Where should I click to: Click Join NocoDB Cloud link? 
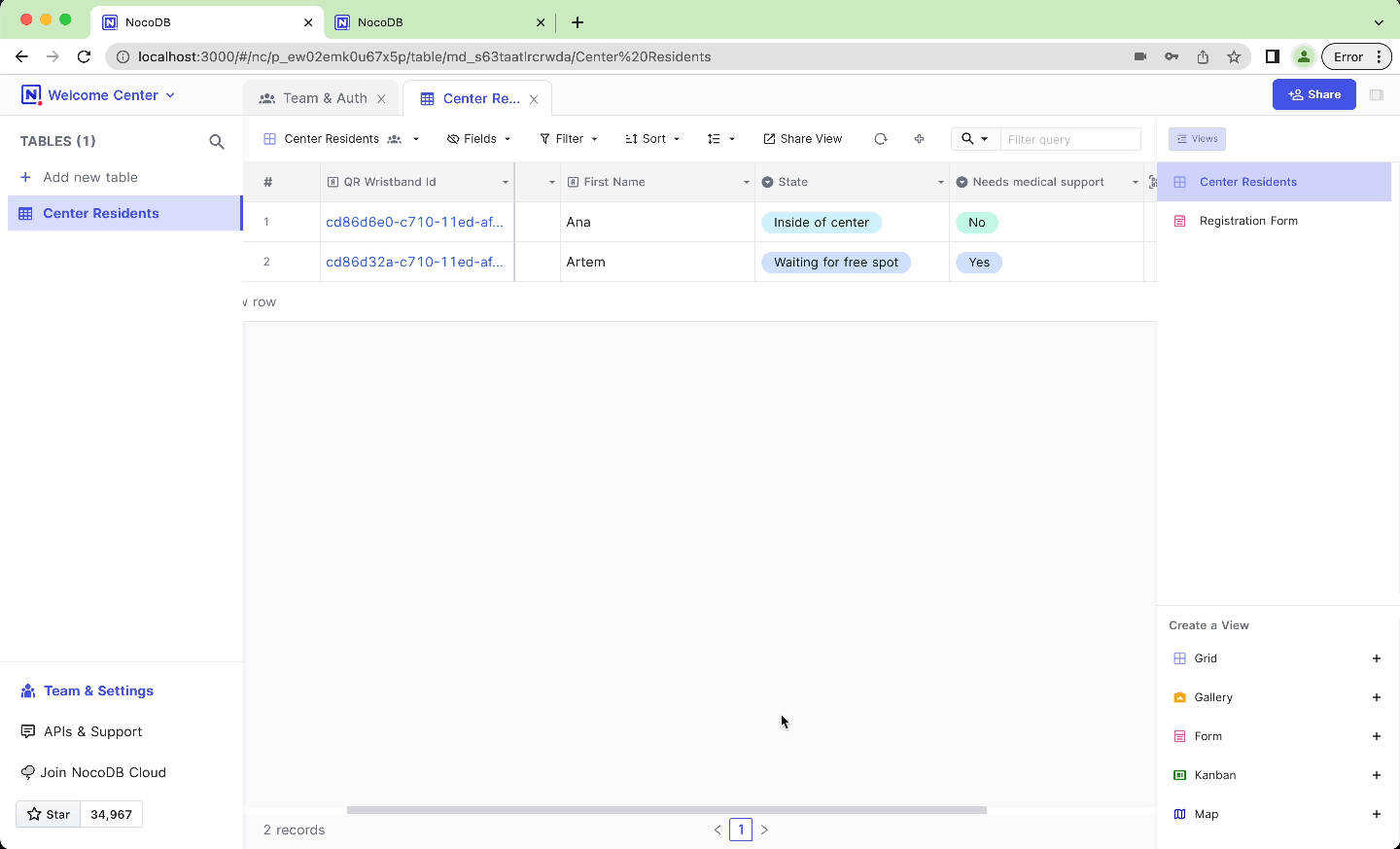(x=93, y=772)
